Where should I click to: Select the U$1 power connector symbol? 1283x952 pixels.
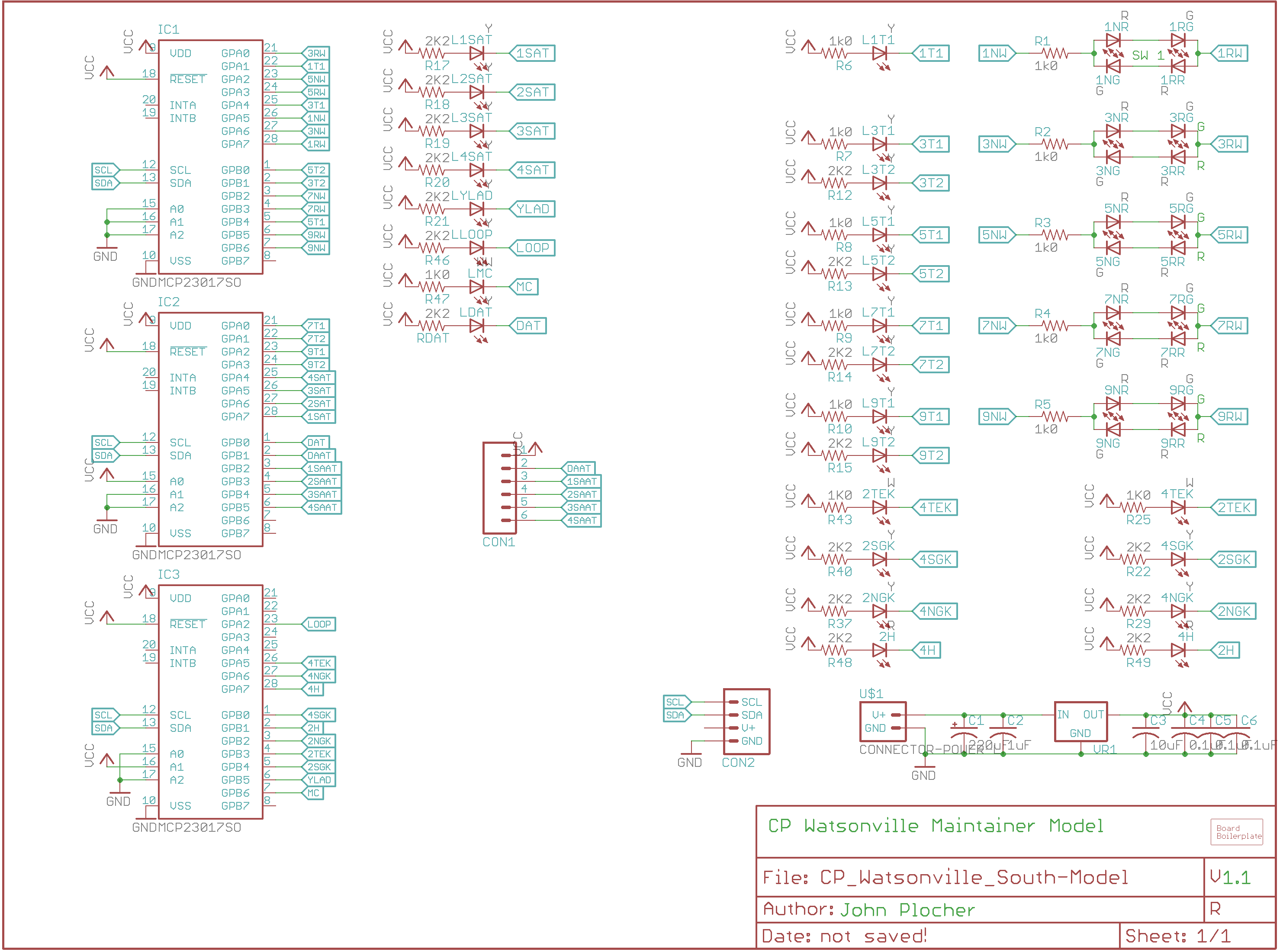tap(882, 721)
